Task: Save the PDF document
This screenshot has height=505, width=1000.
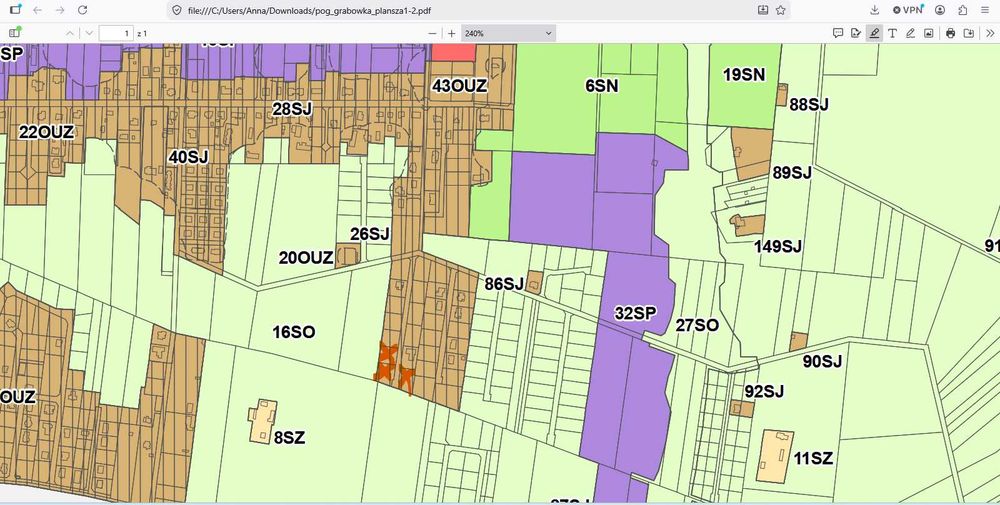Action: 969,33
